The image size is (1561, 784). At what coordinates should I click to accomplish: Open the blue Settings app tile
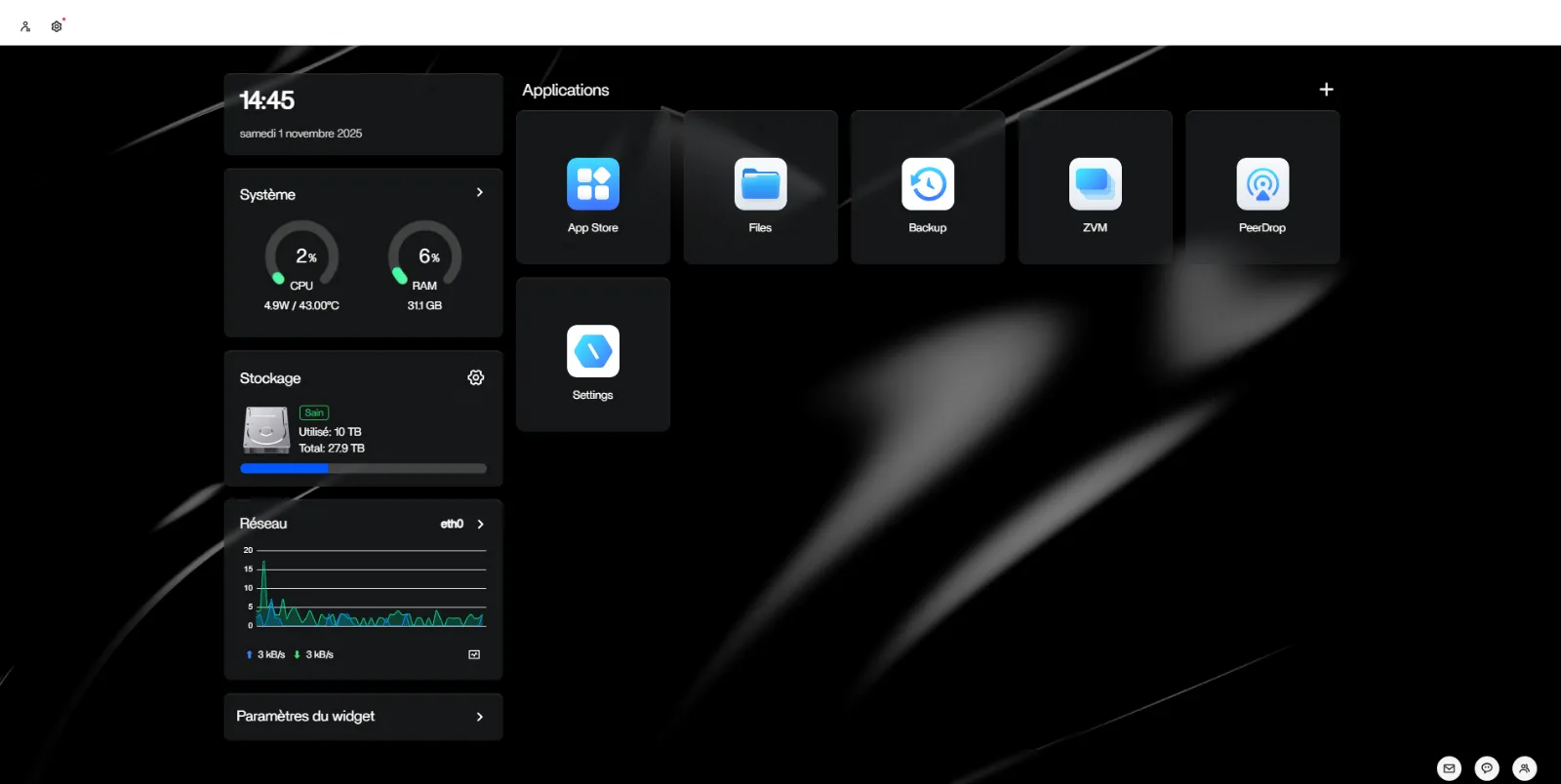[592, 352]
